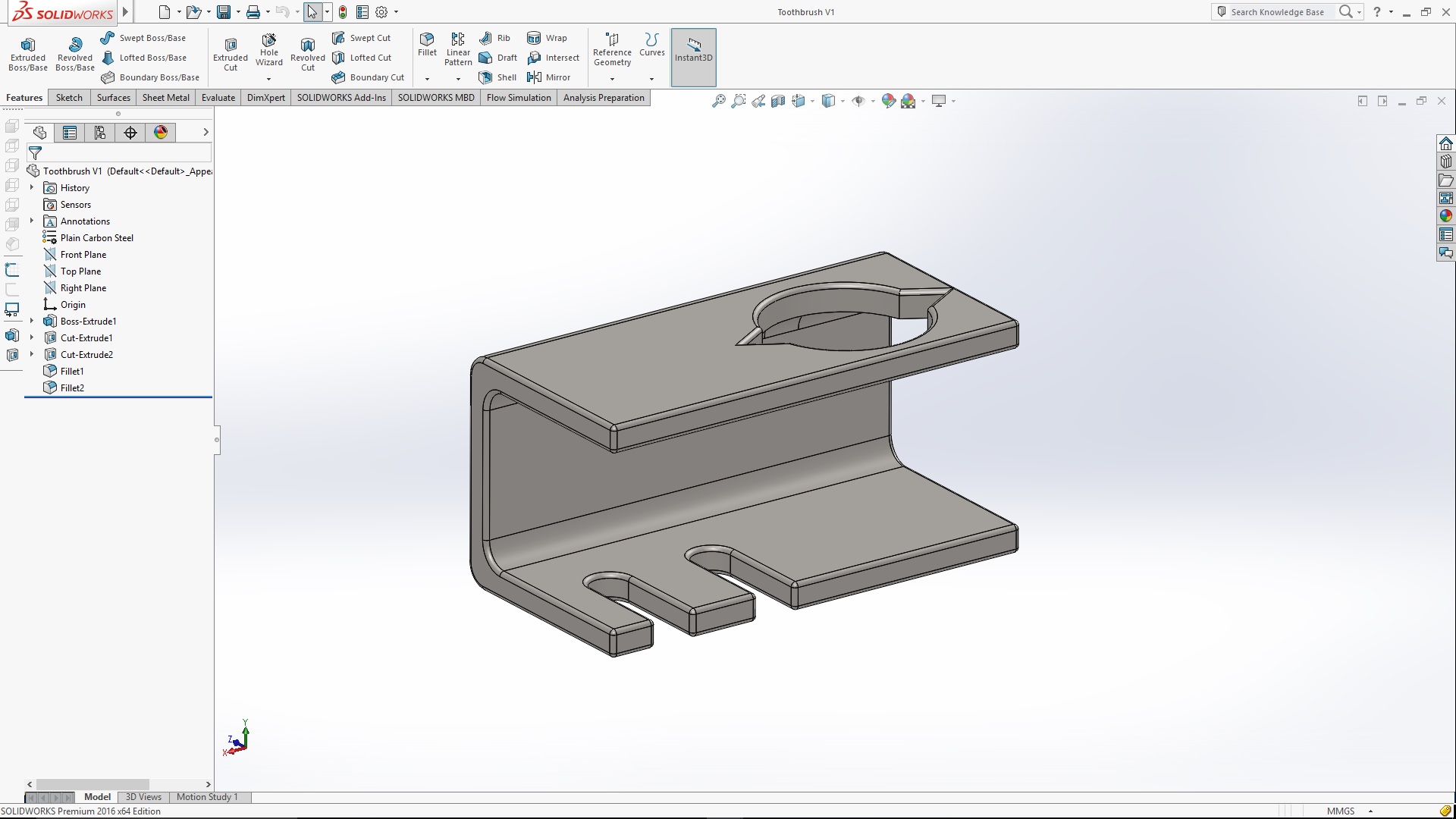
Task: Choose Swept Boss/Base feature
Action: click(x=143, y=38)
